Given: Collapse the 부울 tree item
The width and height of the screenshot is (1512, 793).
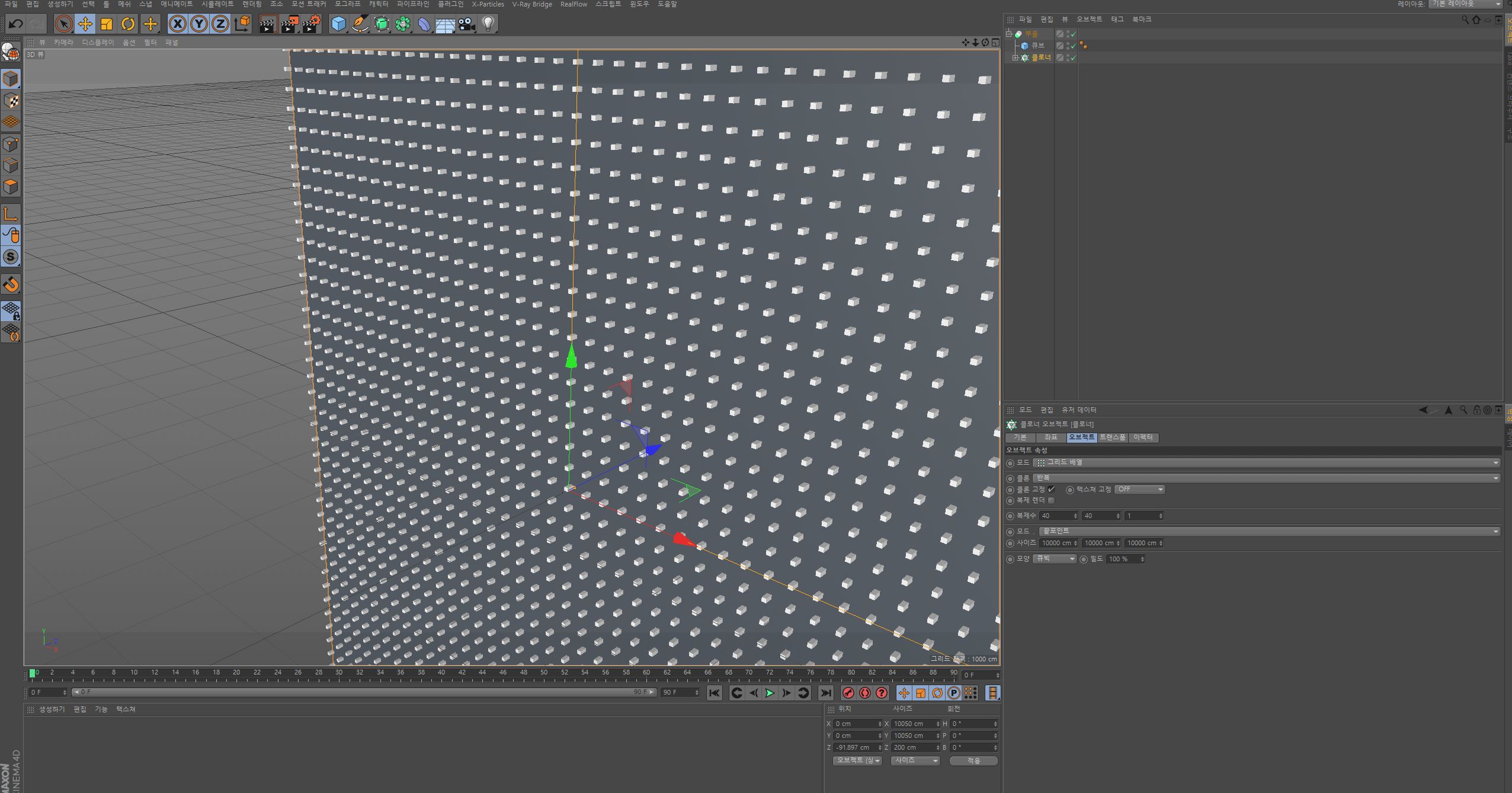Looking at the screenshot, I should point(1009,34).
